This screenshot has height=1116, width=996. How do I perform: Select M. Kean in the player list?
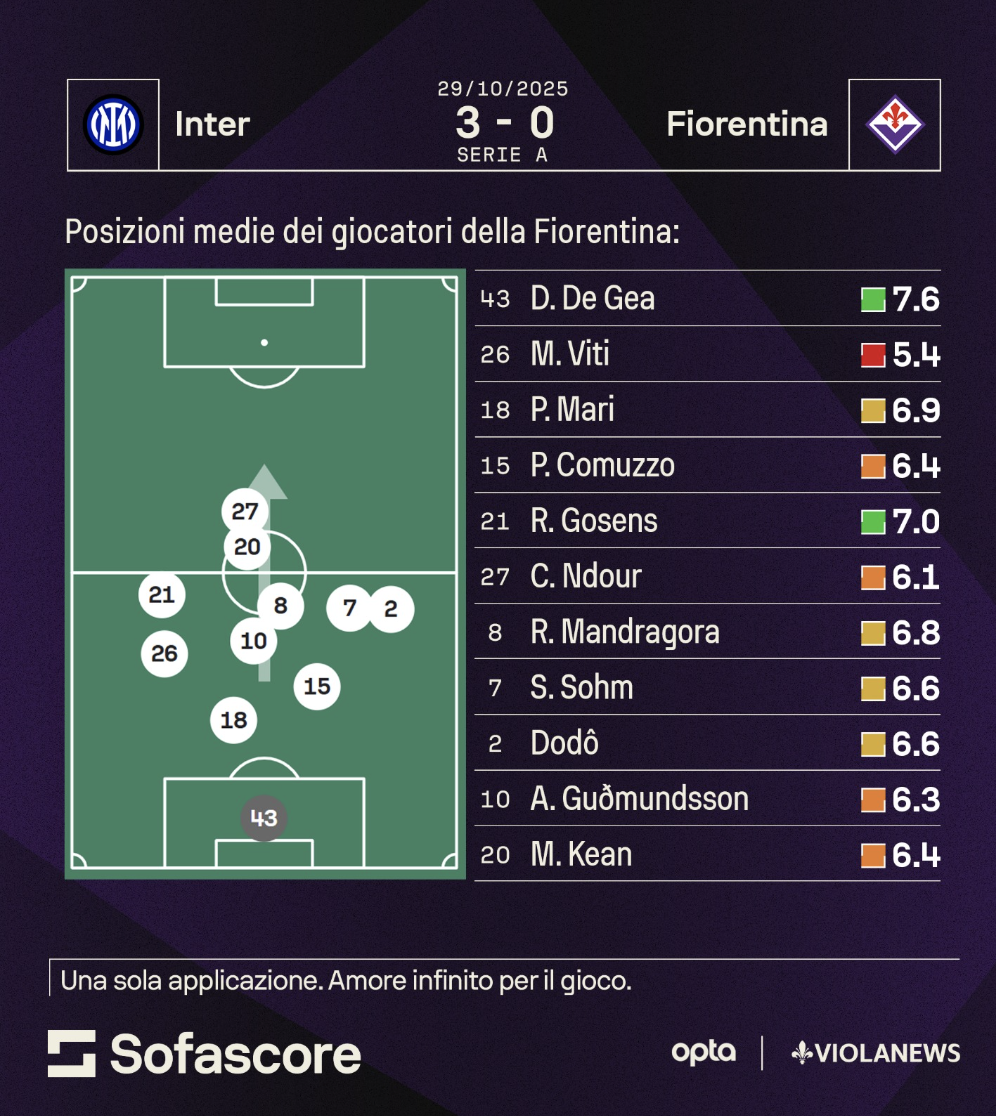(581, 854)
